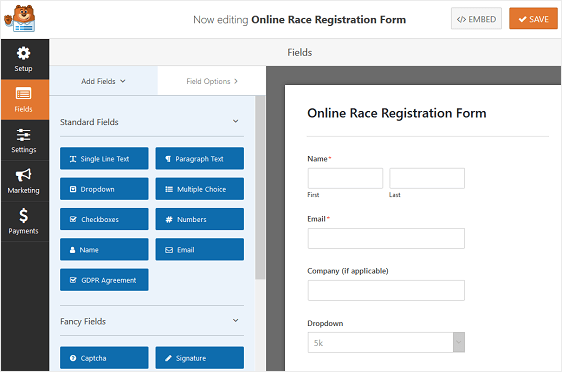The height and width of the screenshot is (372, 562).
Task: Click the Company (if applicable) input box
Action: (386, 290)
